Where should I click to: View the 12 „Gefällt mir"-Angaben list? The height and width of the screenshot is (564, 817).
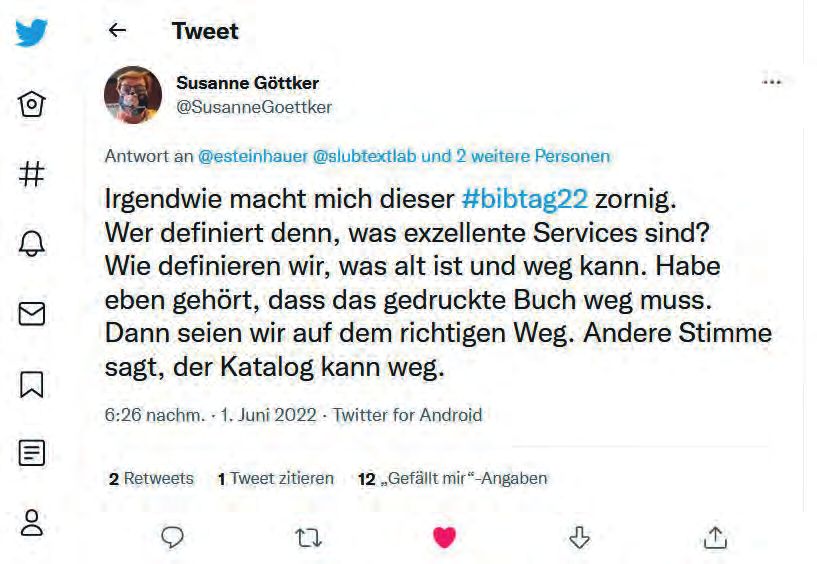click(x=453, y=478)
